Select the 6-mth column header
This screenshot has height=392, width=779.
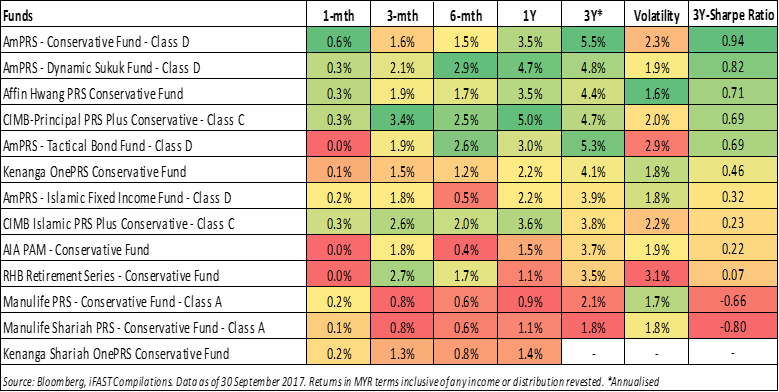[465, 16]
